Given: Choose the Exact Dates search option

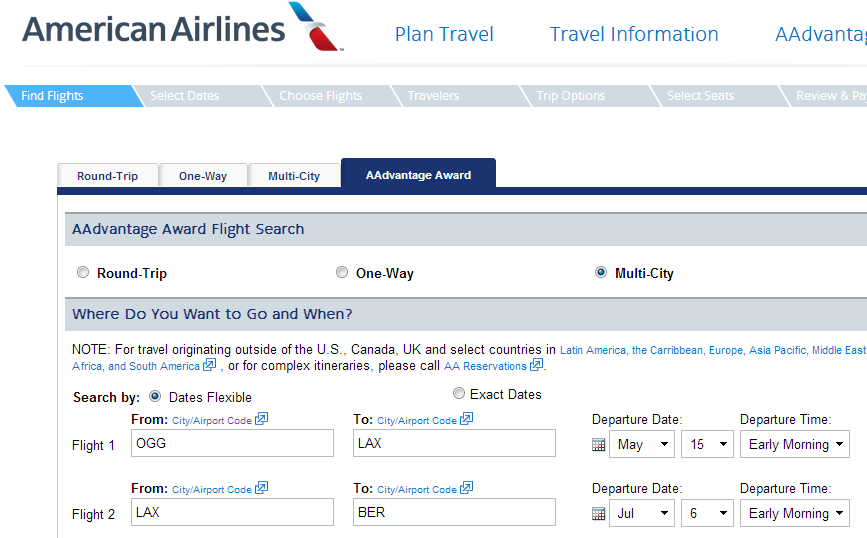Looking at the screenshot, I should pyautogui.click(x=458, y=393).
